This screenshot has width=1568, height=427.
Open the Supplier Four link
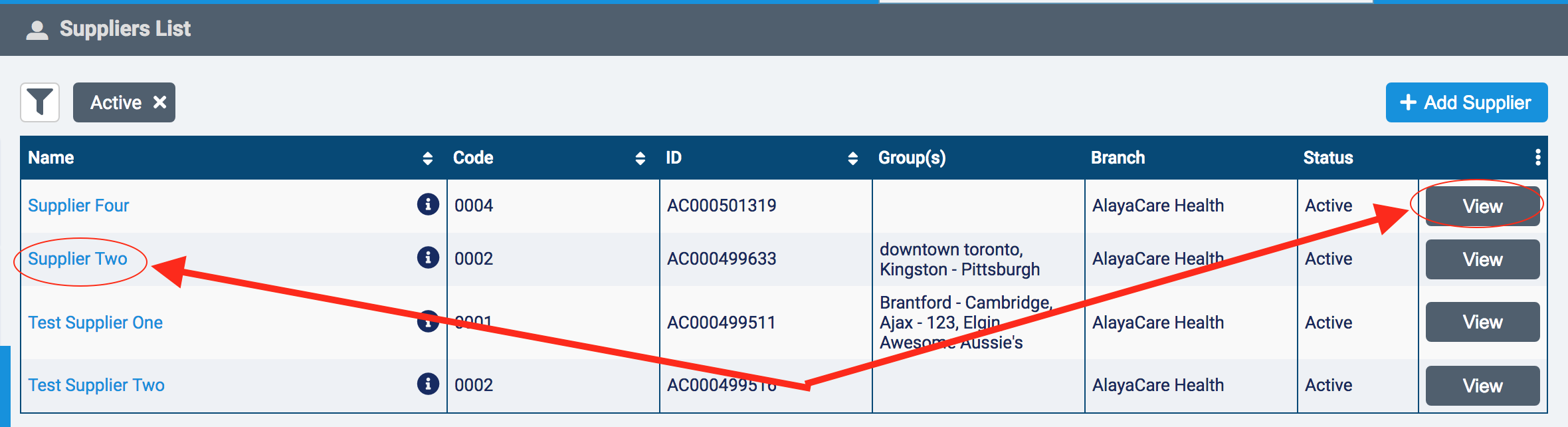click(x=78, y=206)
